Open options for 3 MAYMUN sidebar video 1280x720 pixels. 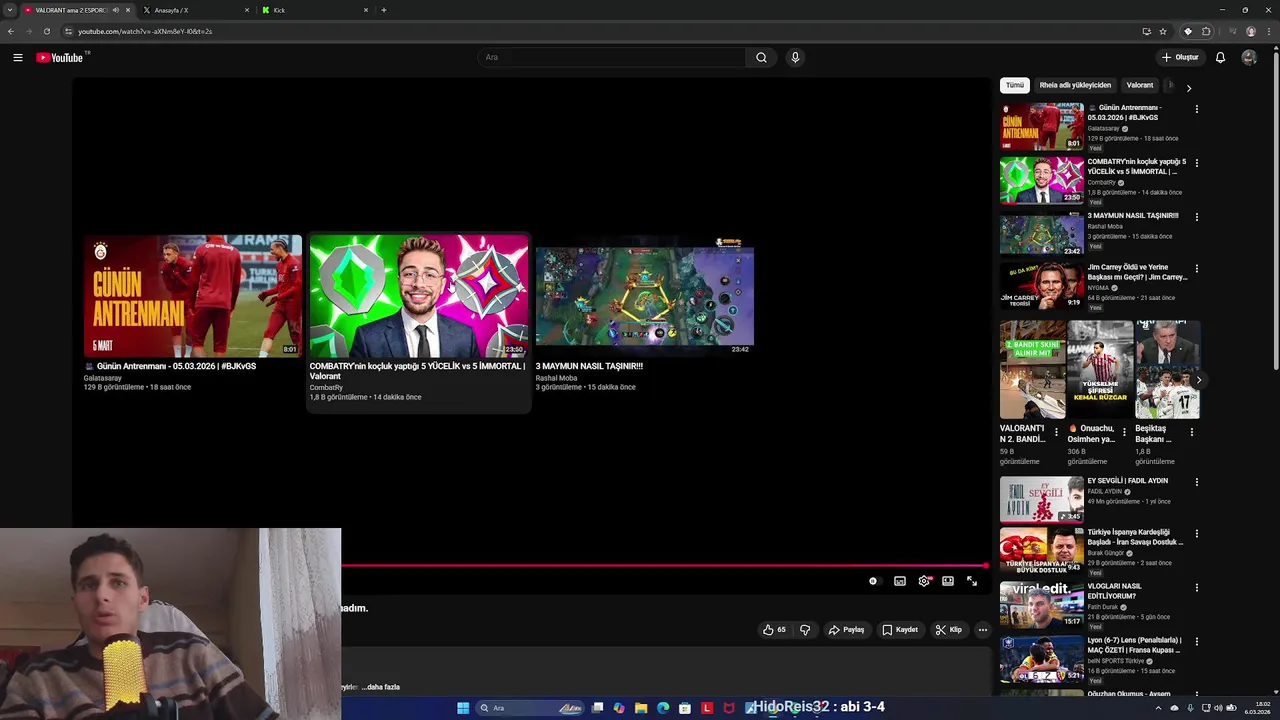coord(1197,217)
